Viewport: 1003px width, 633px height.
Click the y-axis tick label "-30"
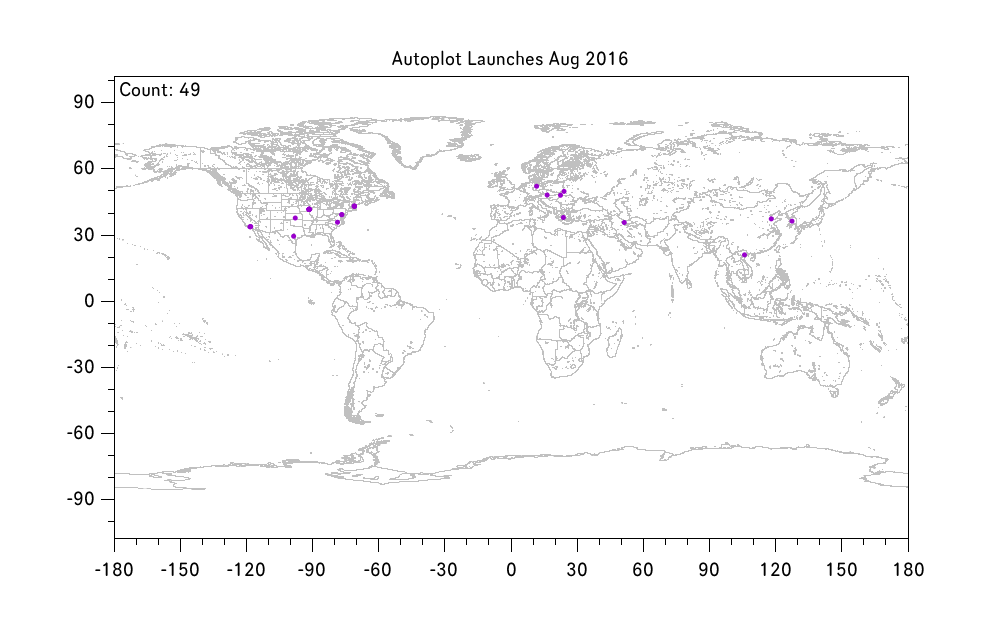81,367
